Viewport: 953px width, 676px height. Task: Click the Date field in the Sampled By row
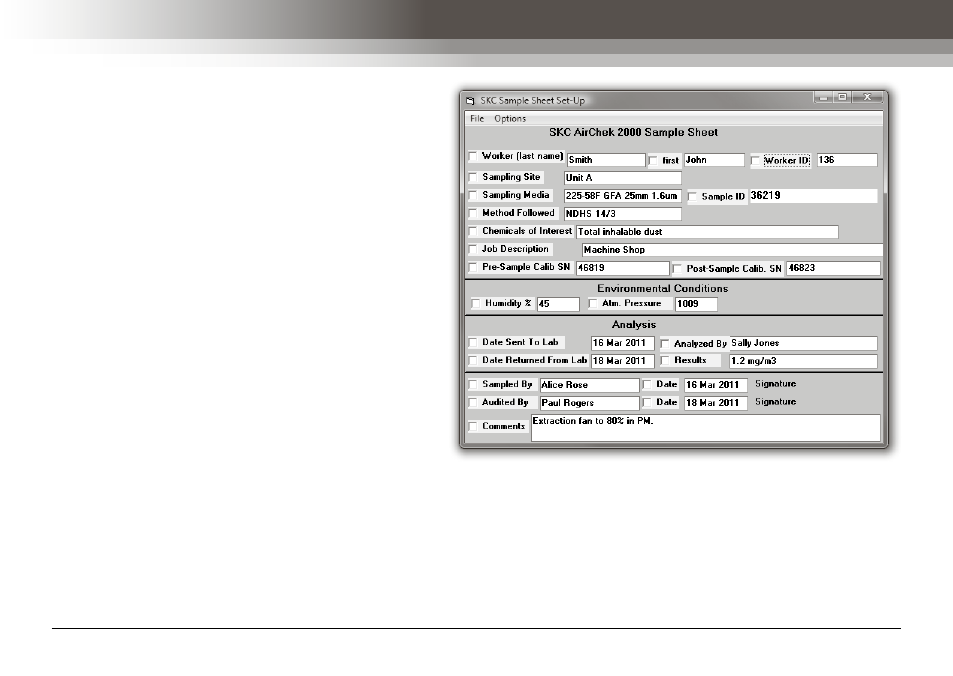point(715,385)
